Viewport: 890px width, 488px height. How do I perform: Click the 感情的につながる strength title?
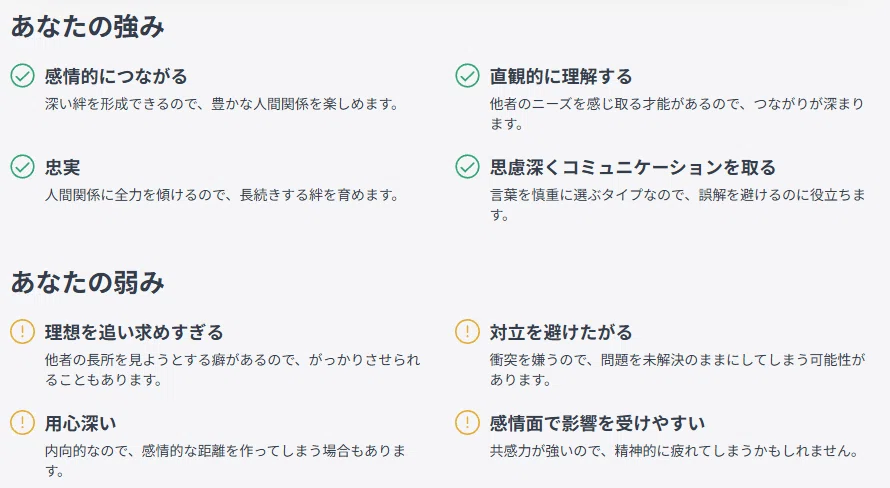pyautogui.click(x=116, y=76)
